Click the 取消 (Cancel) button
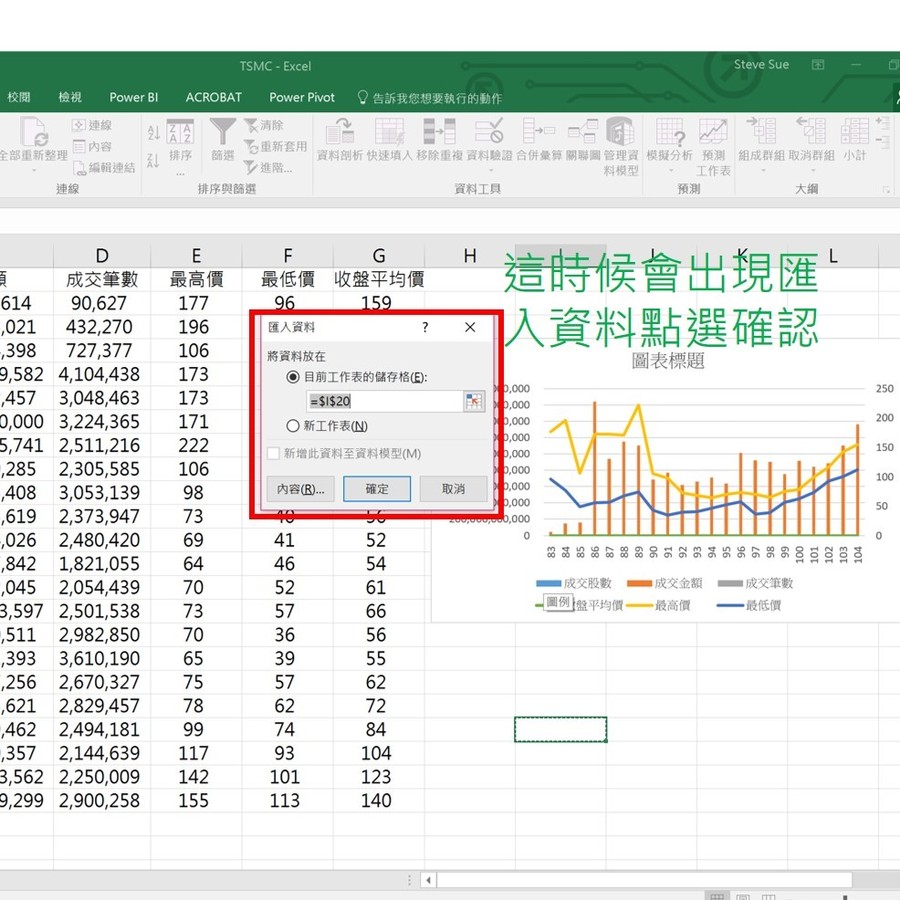900x900 pixels. pyautogui.click(x=453, y=489)
